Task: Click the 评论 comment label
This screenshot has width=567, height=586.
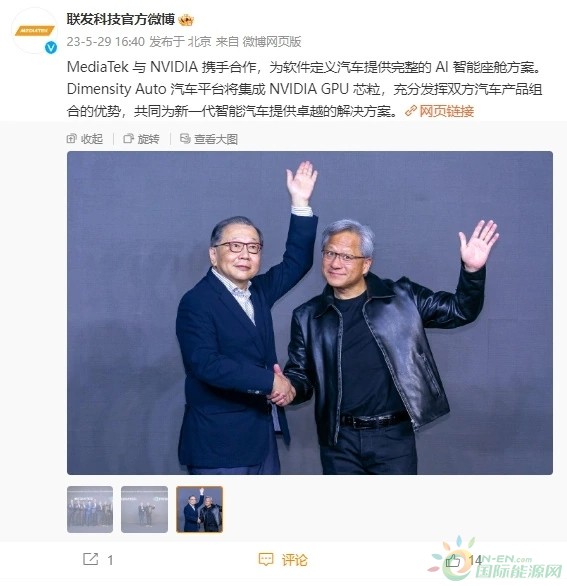Action: [294, 560]
